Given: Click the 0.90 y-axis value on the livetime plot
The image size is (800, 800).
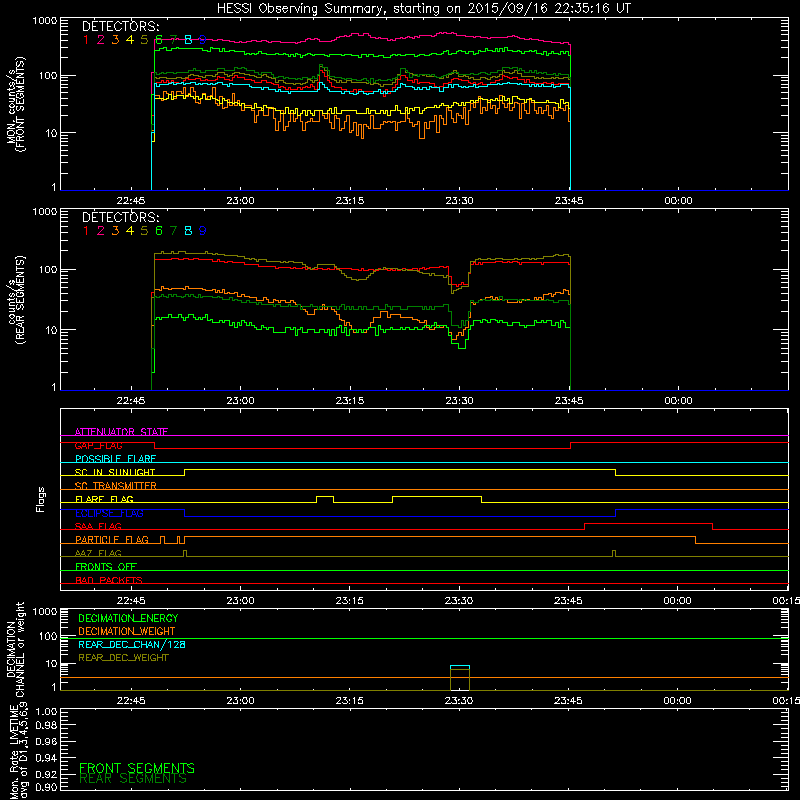Looking at the screenshot, I should (46, 787).
